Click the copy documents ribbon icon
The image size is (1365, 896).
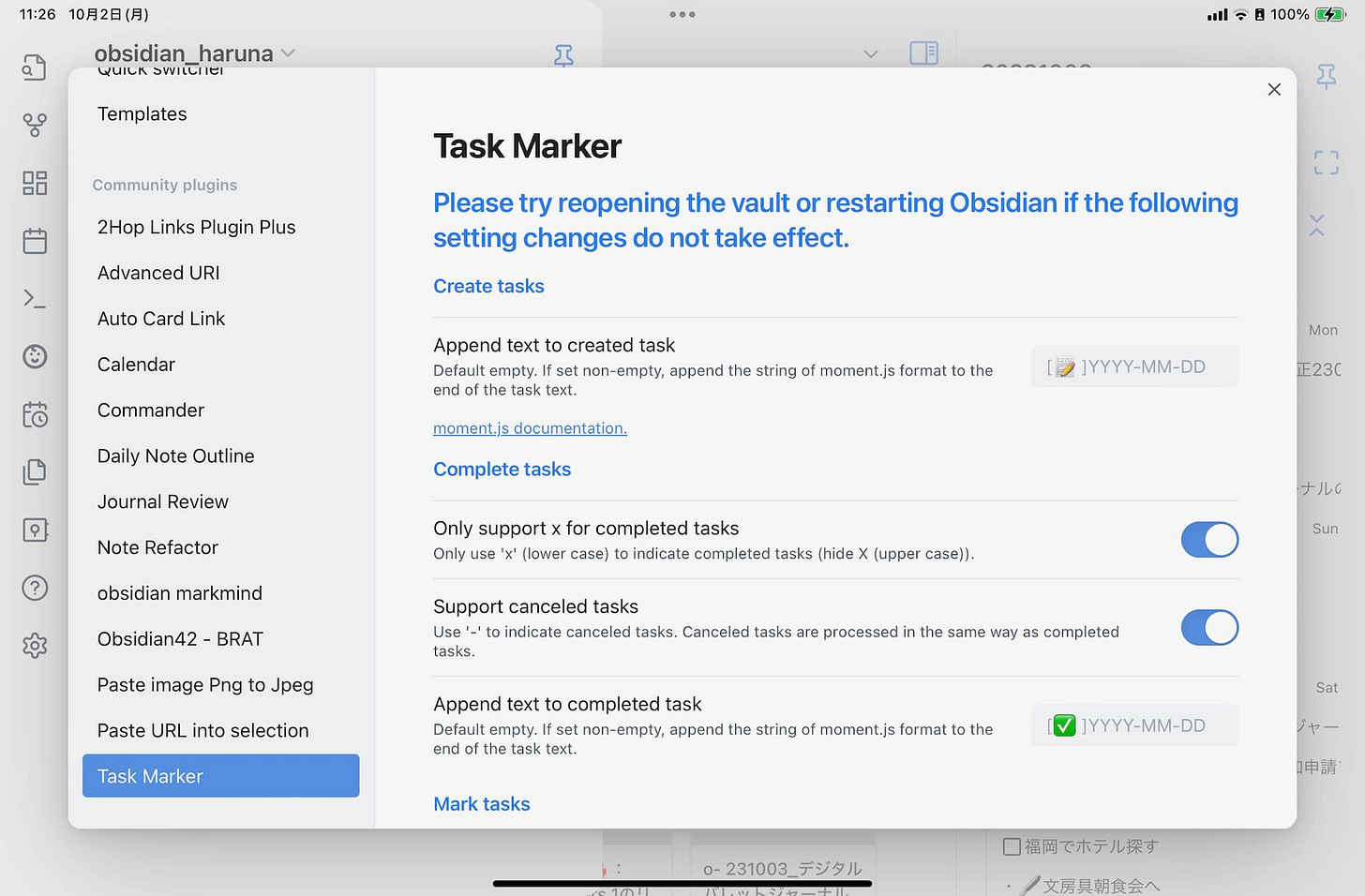pyautogui.click(x=35, y=471)
